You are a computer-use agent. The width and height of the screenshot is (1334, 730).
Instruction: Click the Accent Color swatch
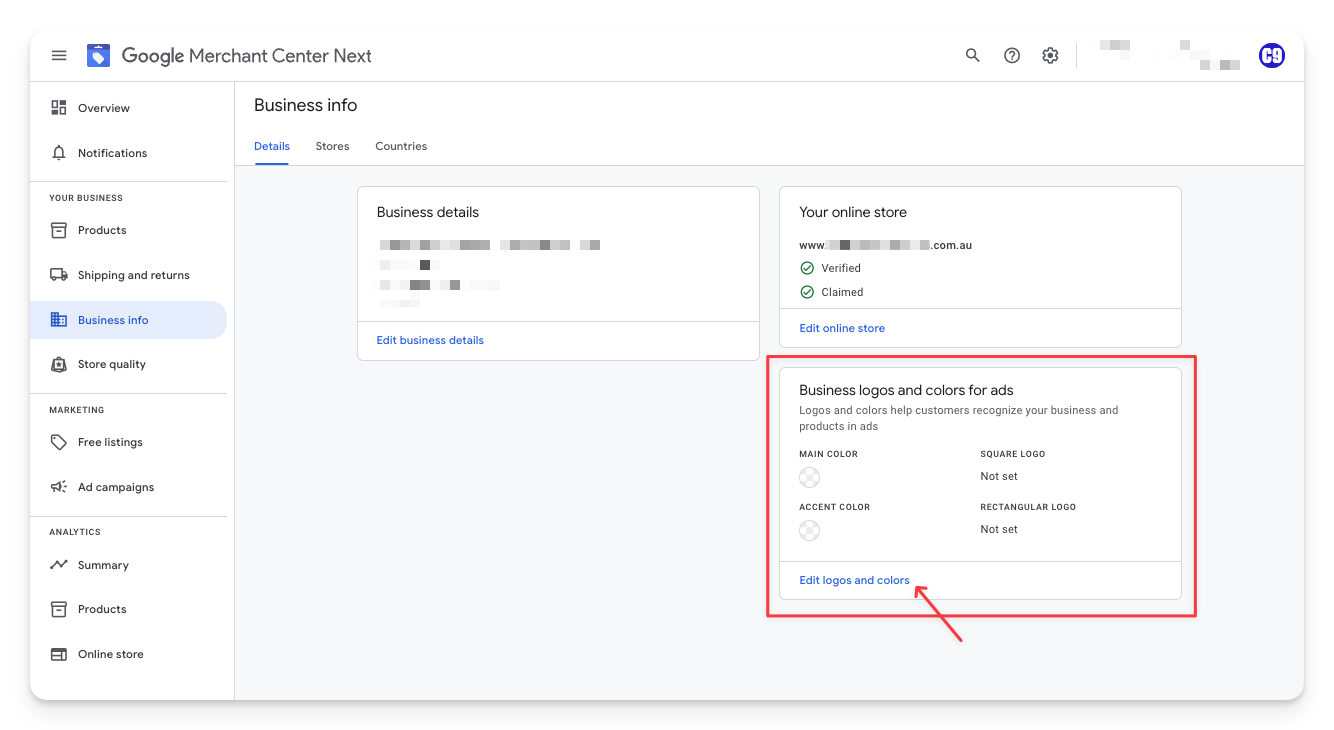(x=810, y=530)
